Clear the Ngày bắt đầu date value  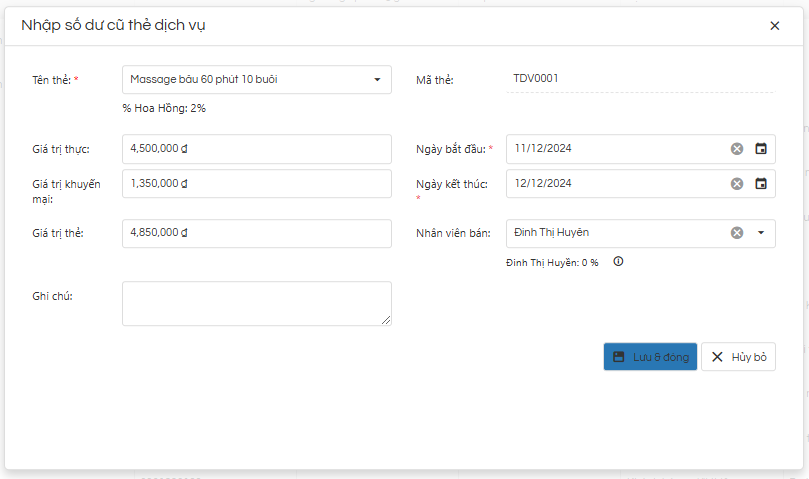pos(737,149)
